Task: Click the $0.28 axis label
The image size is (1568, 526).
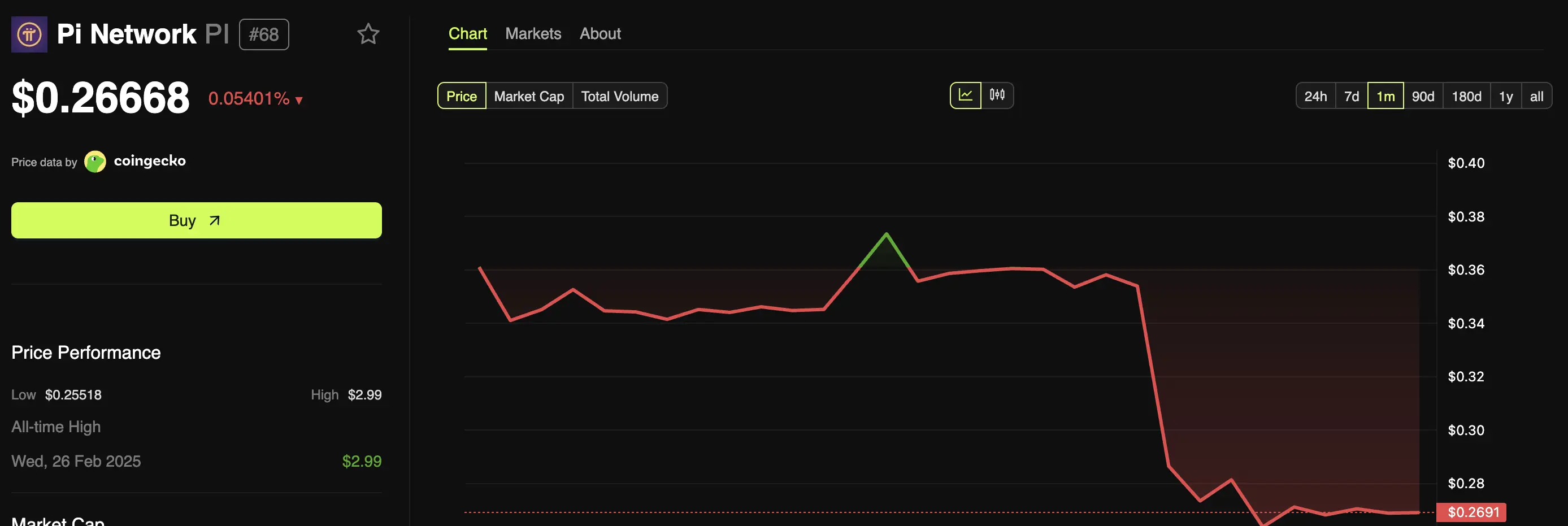Action: click(x=1466, y=484)
